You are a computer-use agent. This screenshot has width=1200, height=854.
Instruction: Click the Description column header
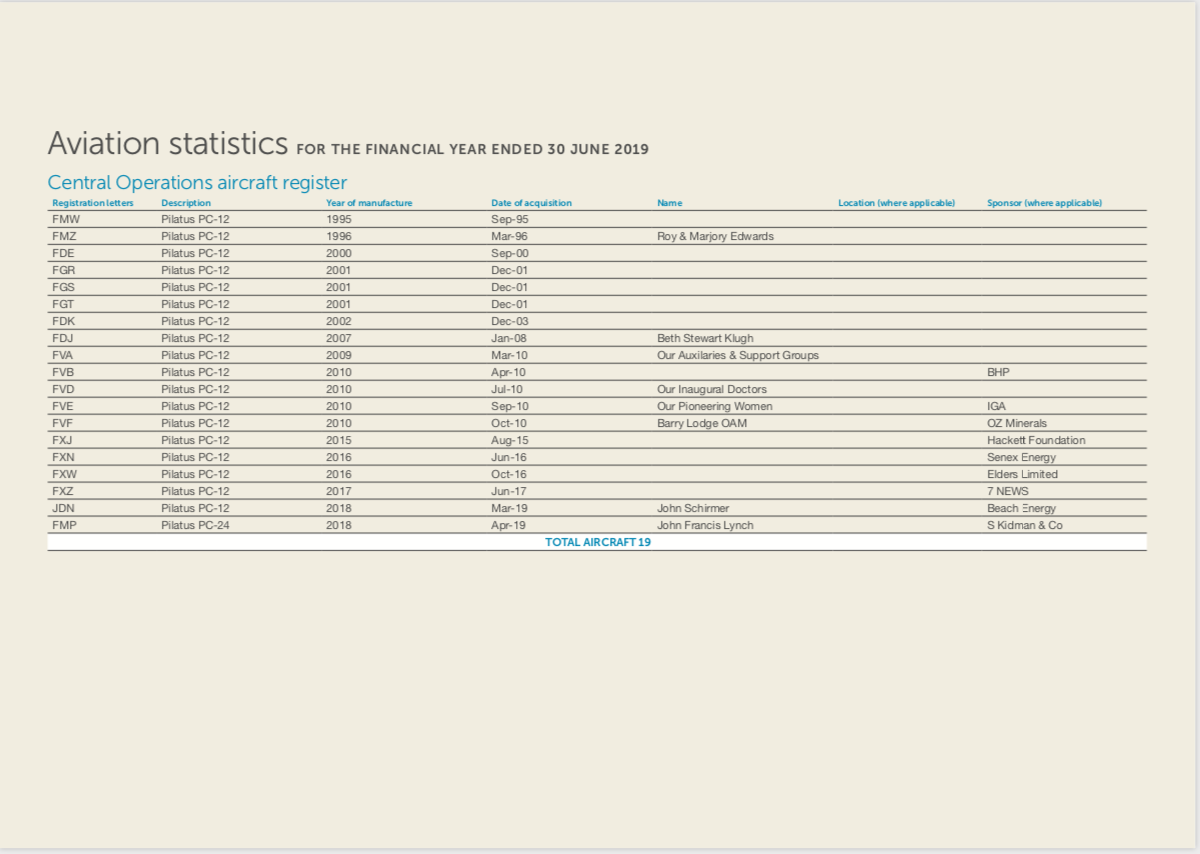tap(185, 202)
